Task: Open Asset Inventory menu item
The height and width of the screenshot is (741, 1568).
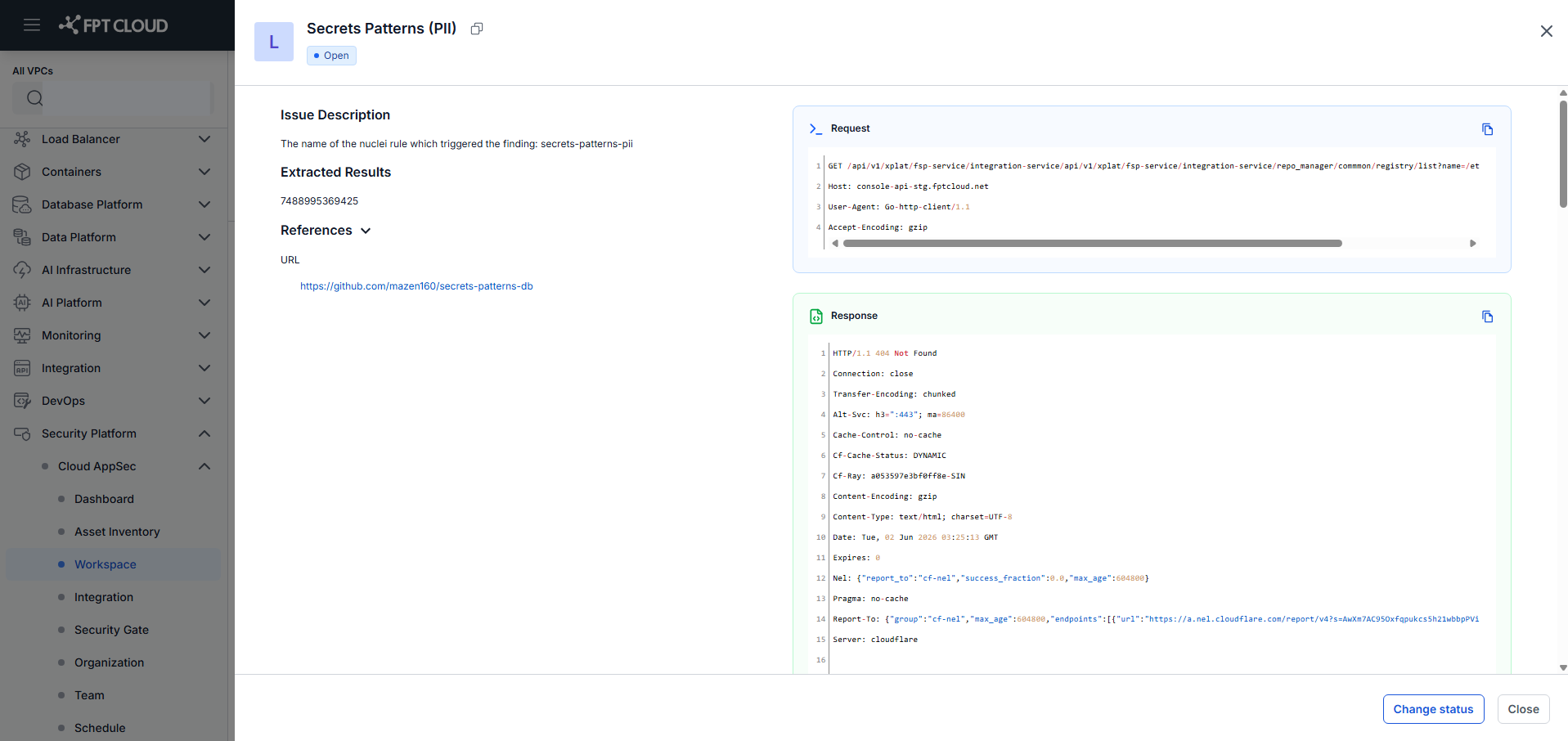Action: 113,532
